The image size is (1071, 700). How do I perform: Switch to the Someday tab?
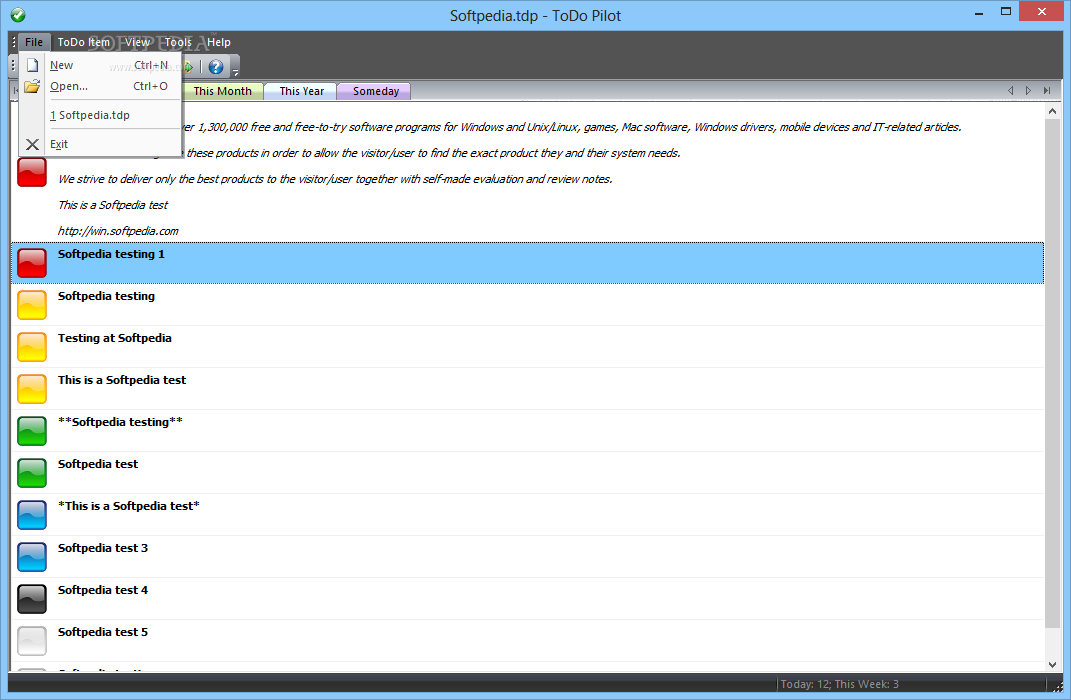pos(376,92)
